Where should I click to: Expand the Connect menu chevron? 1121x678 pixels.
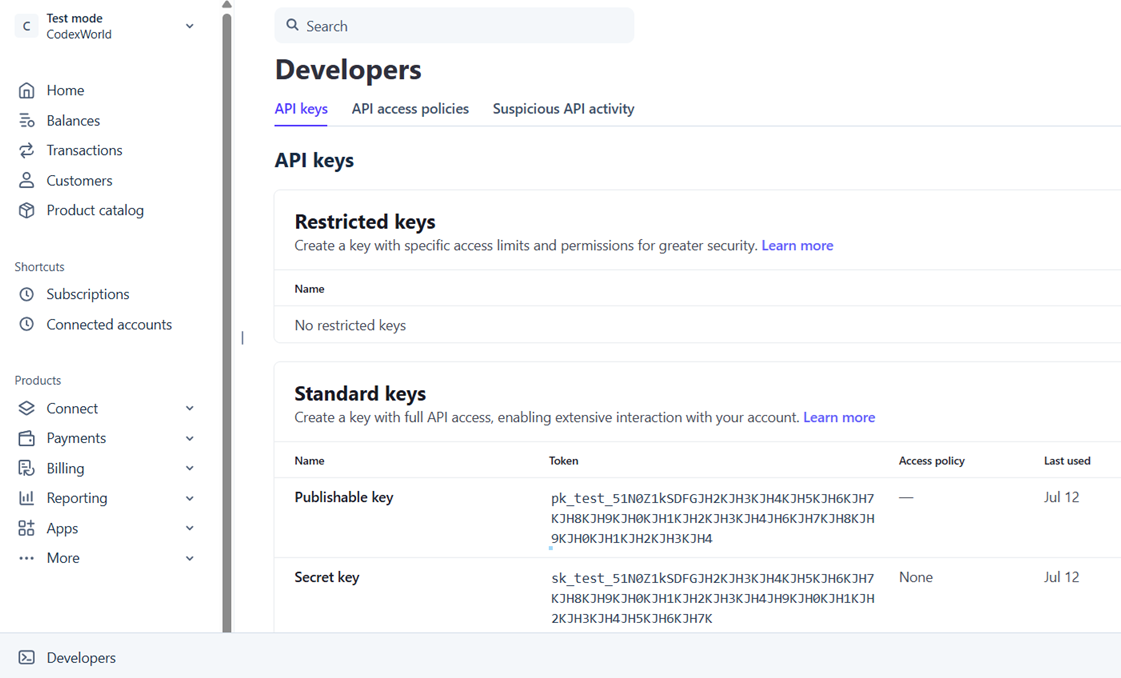[189, 408]
